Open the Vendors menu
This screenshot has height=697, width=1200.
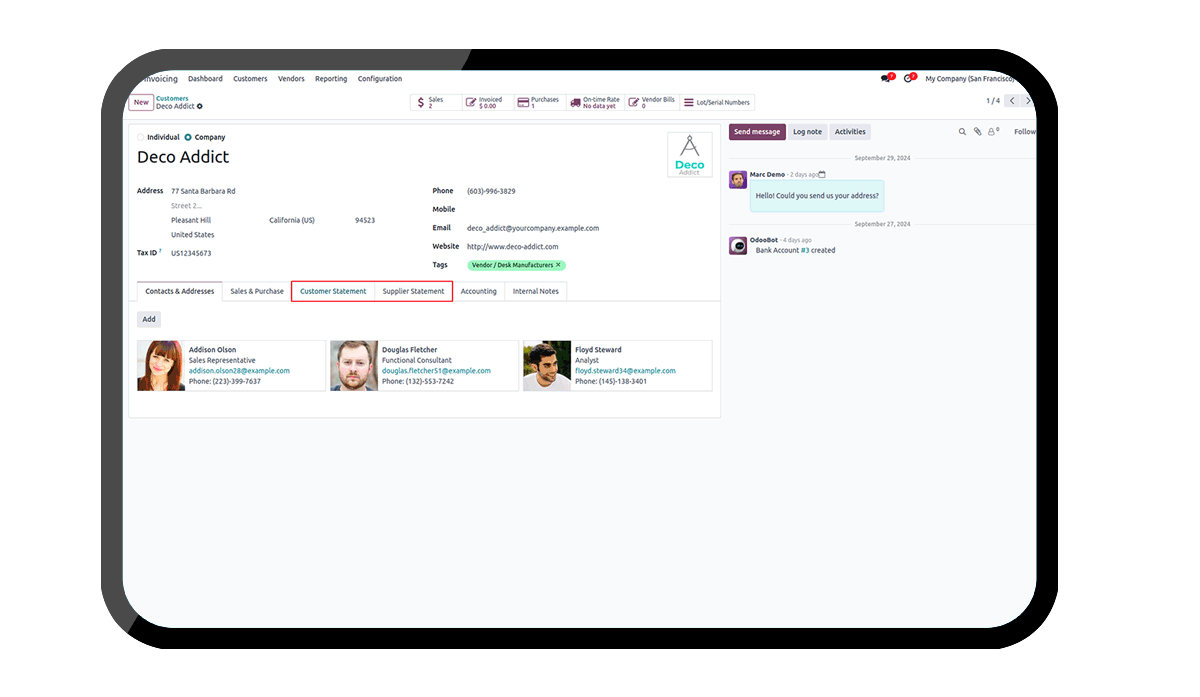coord(291,79)
